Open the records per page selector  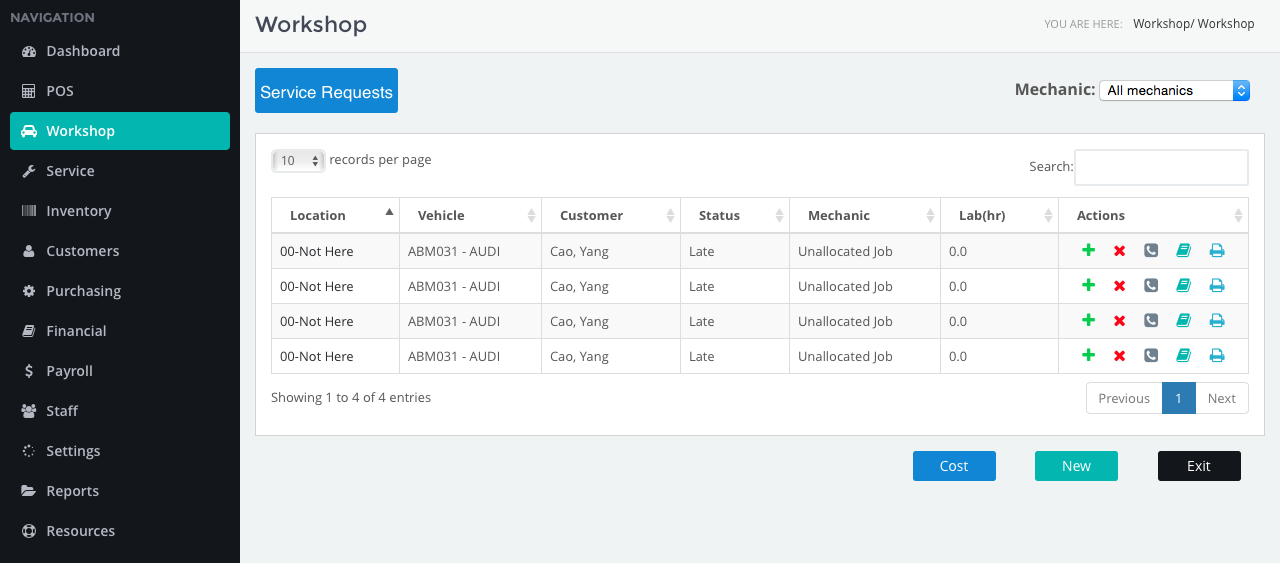pos(298,161)
